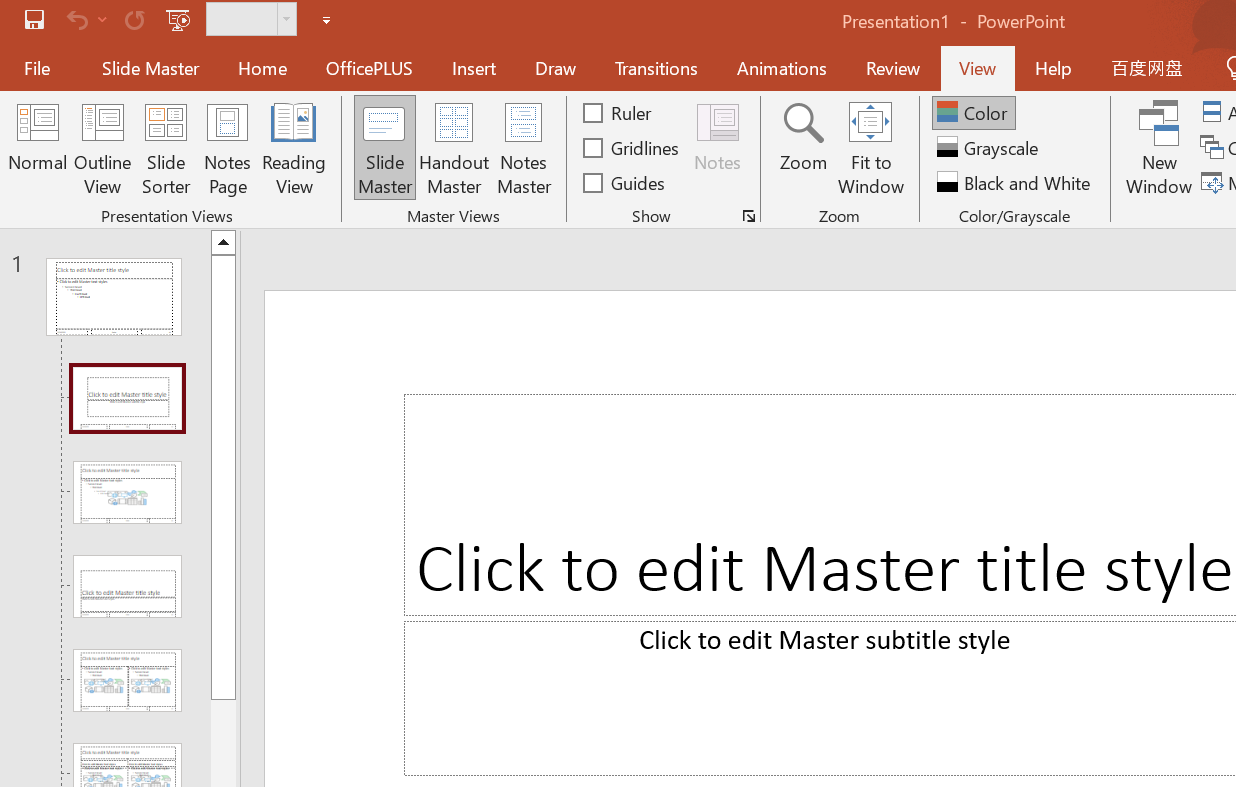Screen dimensions: 1236x787
Task: Select the first slide thumbnail
Action: click(113, 297)
